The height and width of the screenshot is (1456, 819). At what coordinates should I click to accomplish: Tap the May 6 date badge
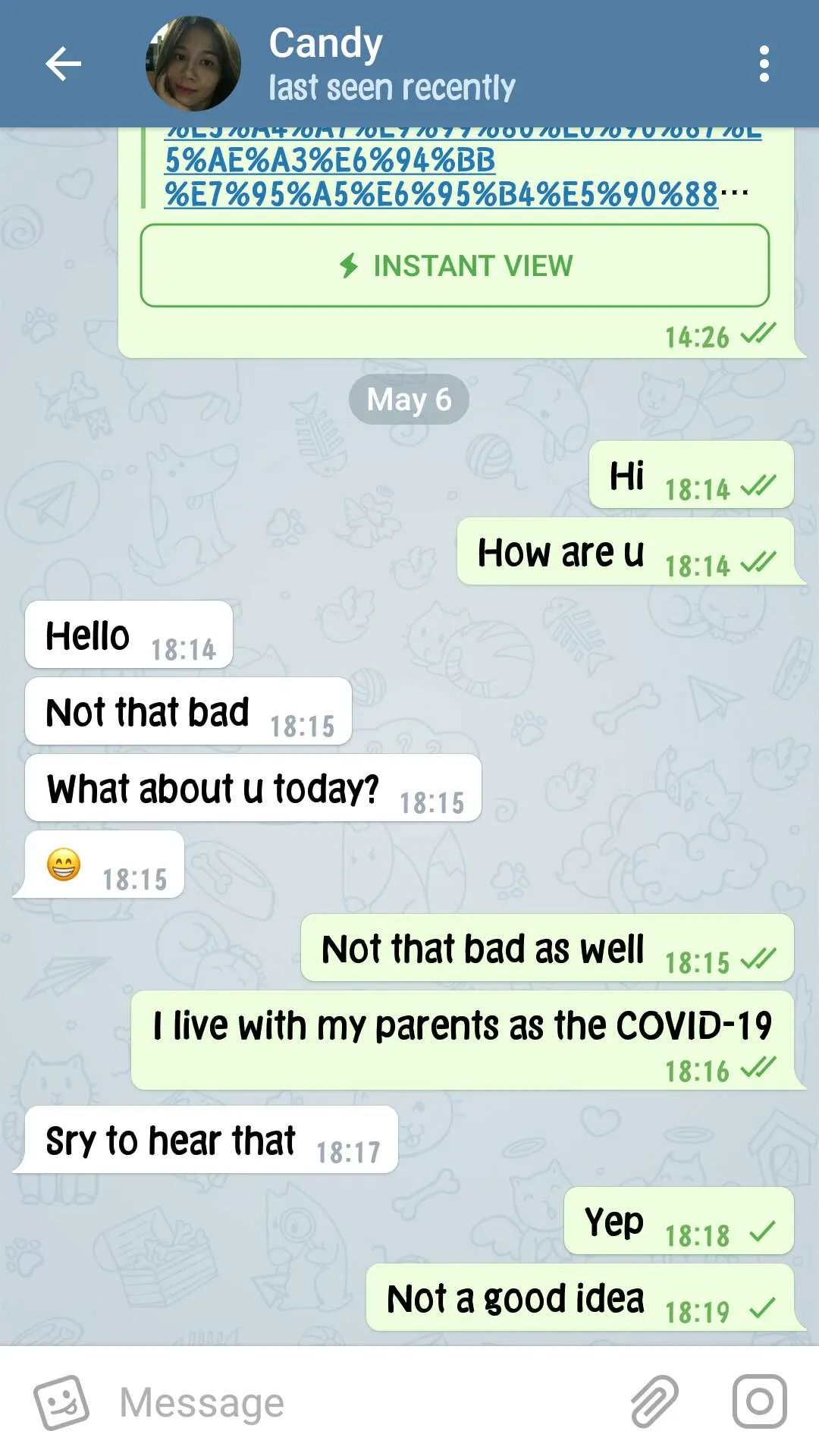click(x=409, y=399)
